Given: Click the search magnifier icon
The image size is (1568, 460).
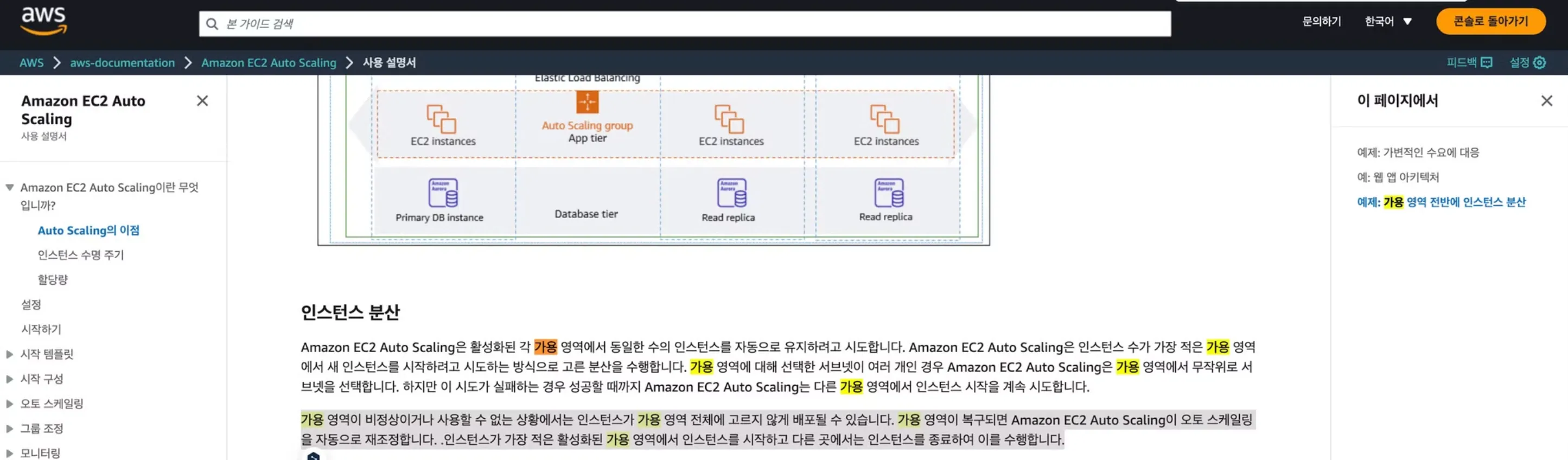Looking at the screenshot, I should 212,24.
